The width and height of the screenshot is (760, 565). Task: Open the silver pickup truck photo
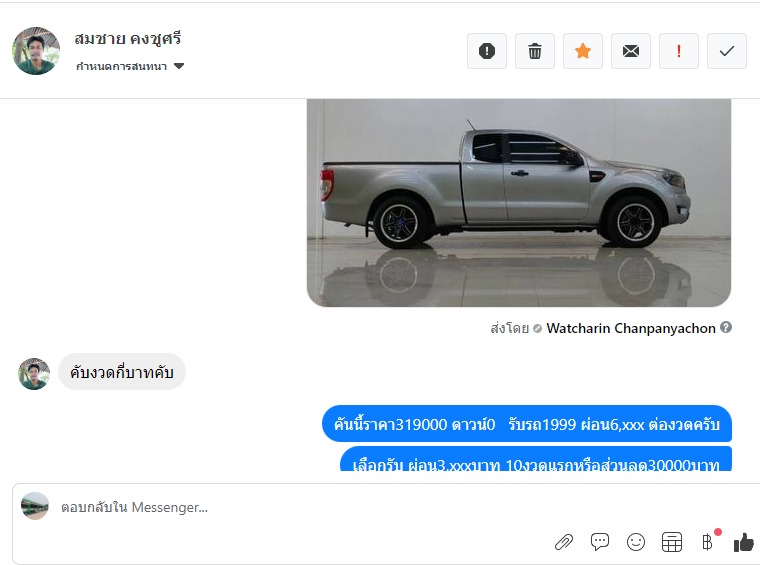pos(519,203)
